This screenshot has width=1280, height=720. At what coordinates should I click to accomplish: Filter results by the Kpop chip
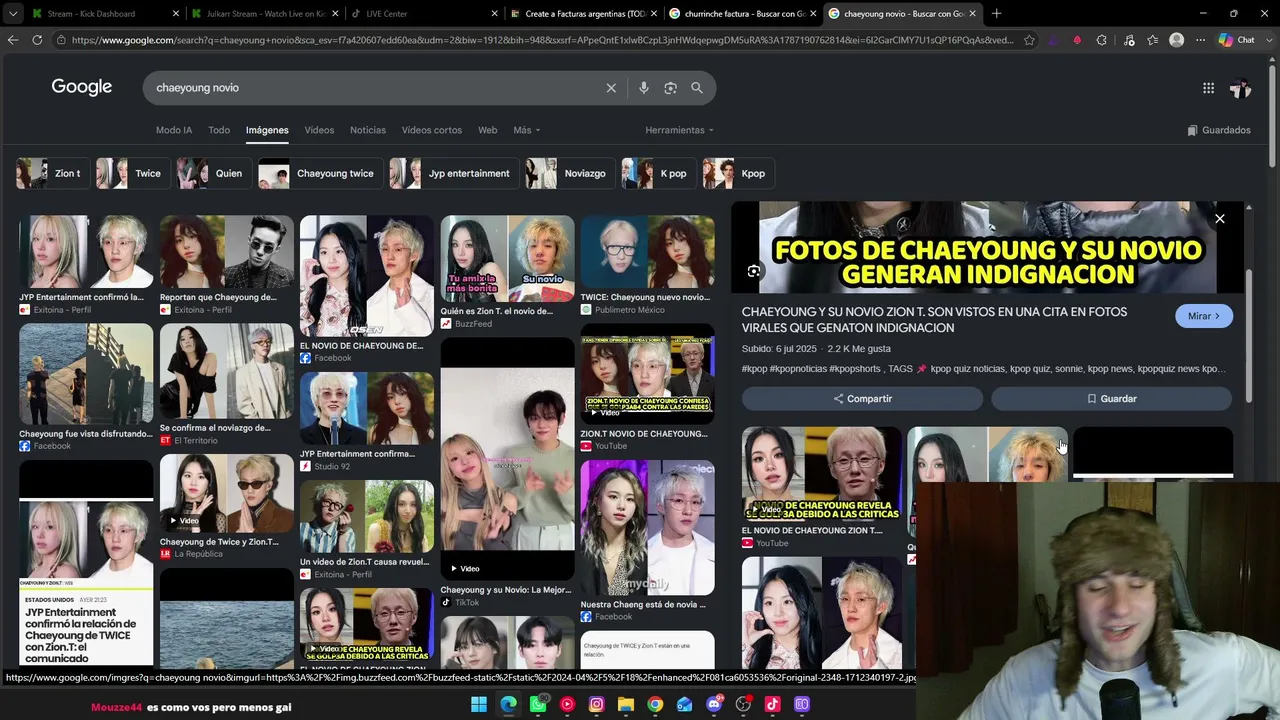coord(736,173)
